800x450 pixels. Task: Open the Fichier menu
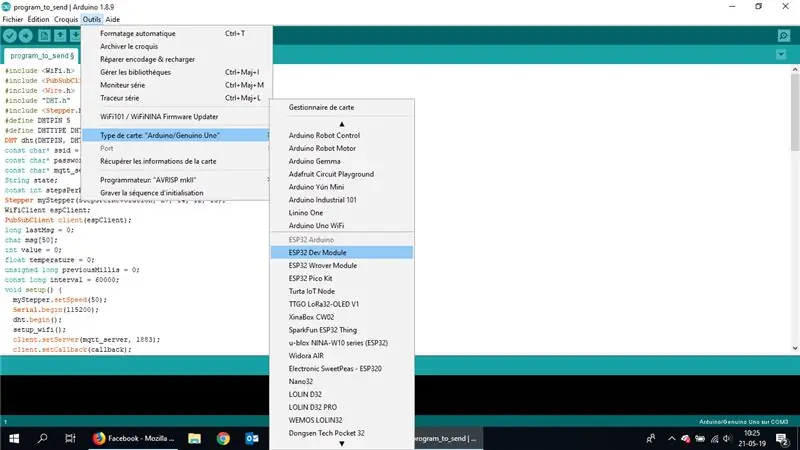tap(13, 19)
